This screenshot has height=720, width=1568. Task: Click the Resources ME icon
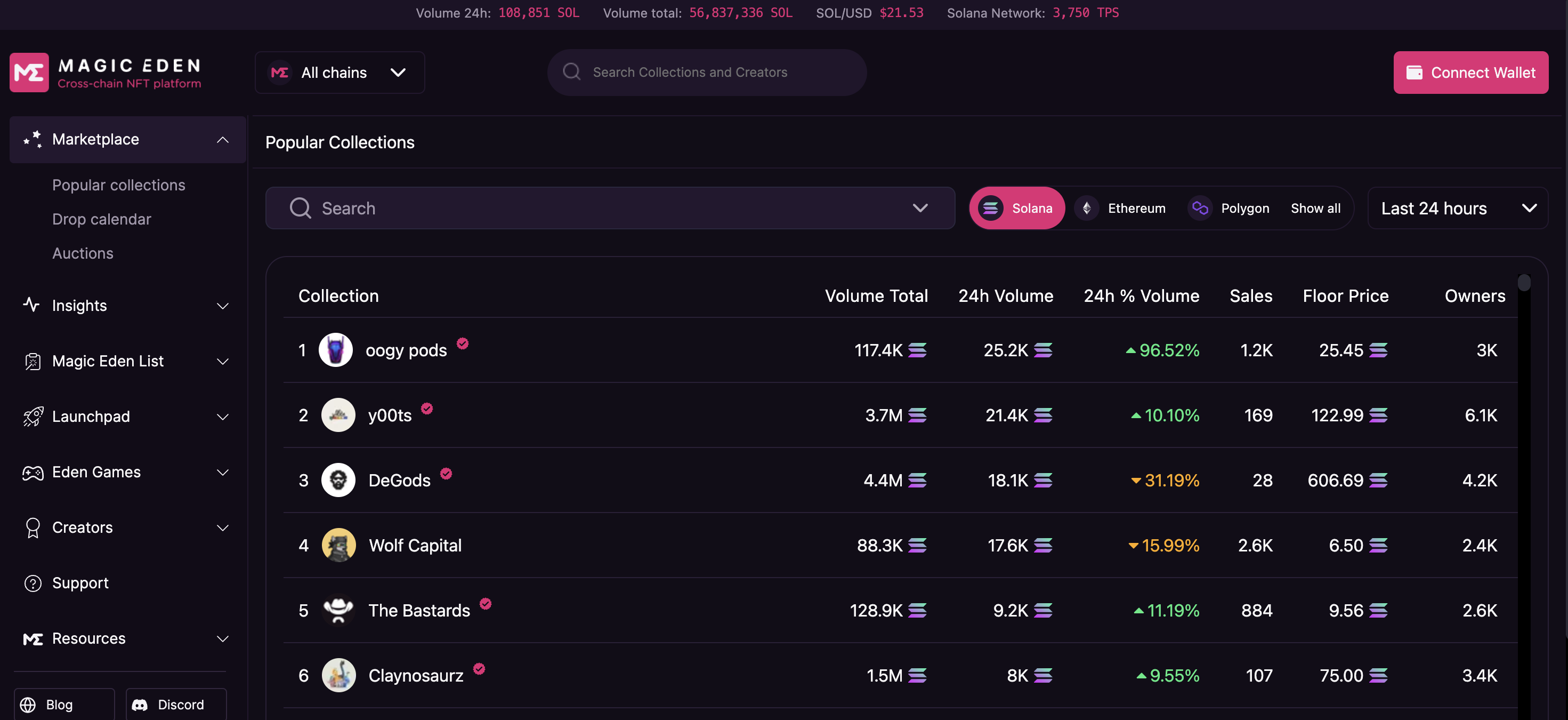coord(33,639)
